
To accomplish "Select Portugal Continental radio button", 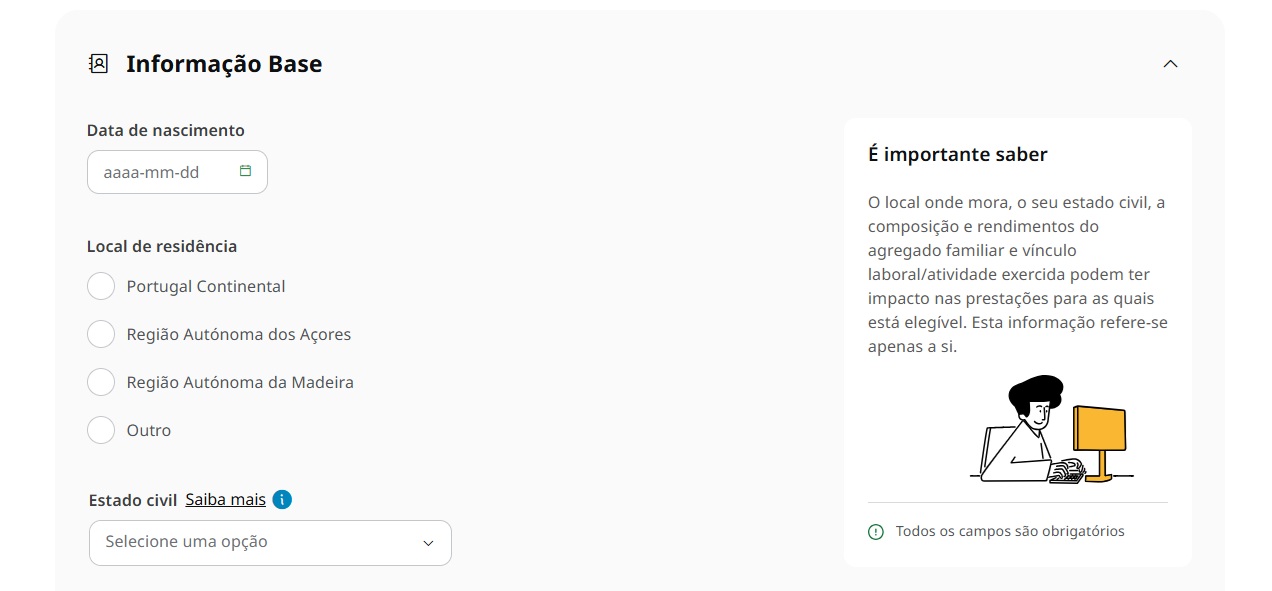I will point(101,286).
